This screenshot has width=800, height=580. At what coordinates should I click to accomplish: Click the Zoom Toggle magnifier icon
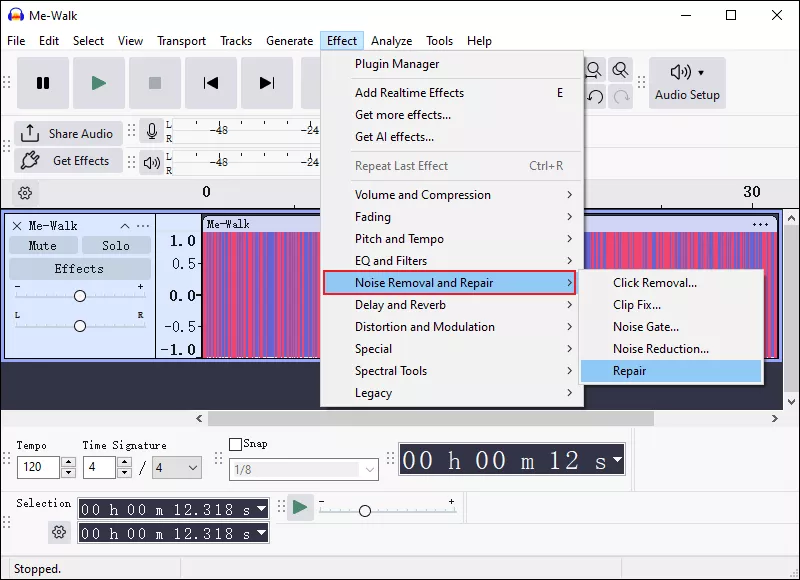point(620,69)
